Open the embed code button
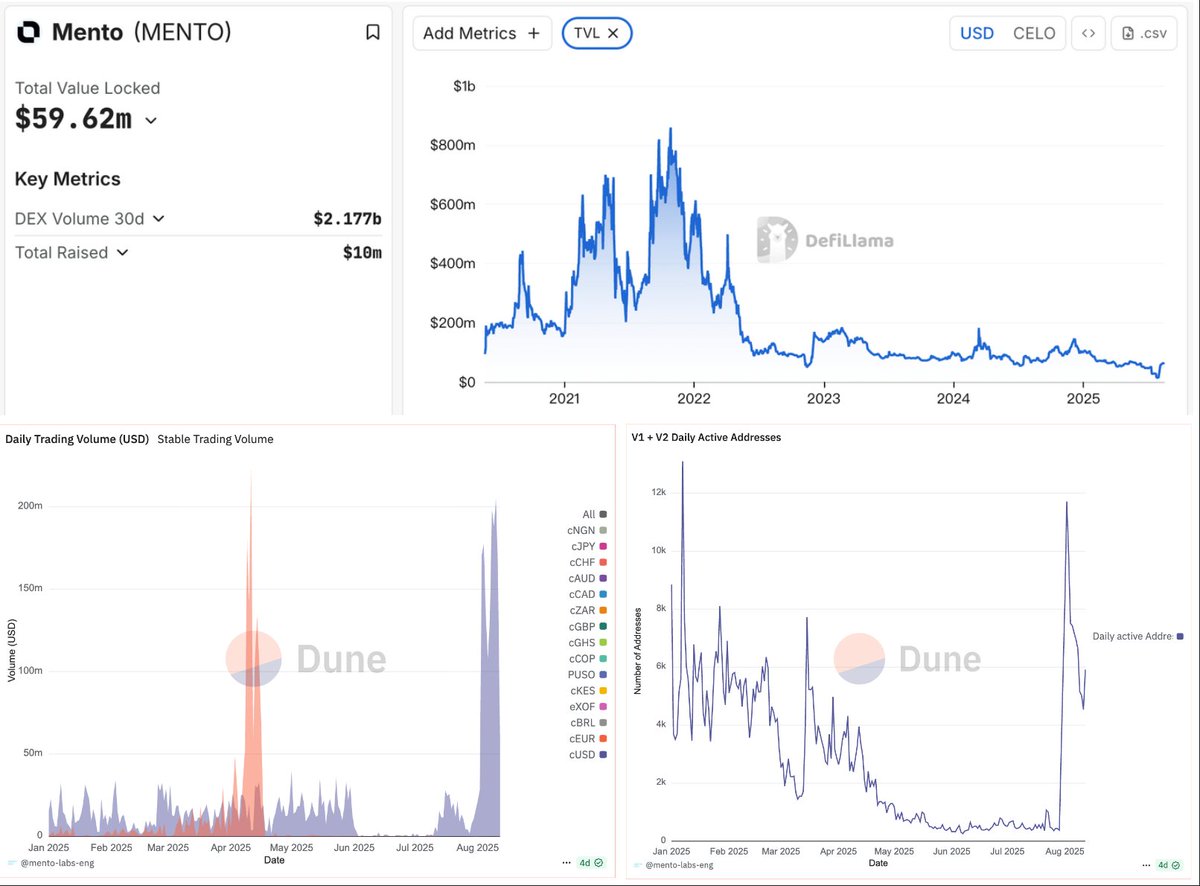The width and height of the screenshot is (1200, 886). coord(1089,33)
